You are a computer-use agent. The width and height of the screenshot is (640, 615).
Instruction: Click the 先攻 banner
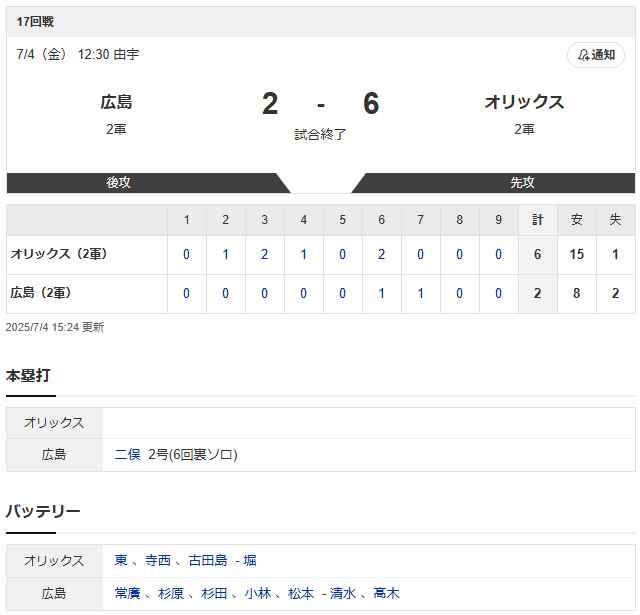(522, 182)
